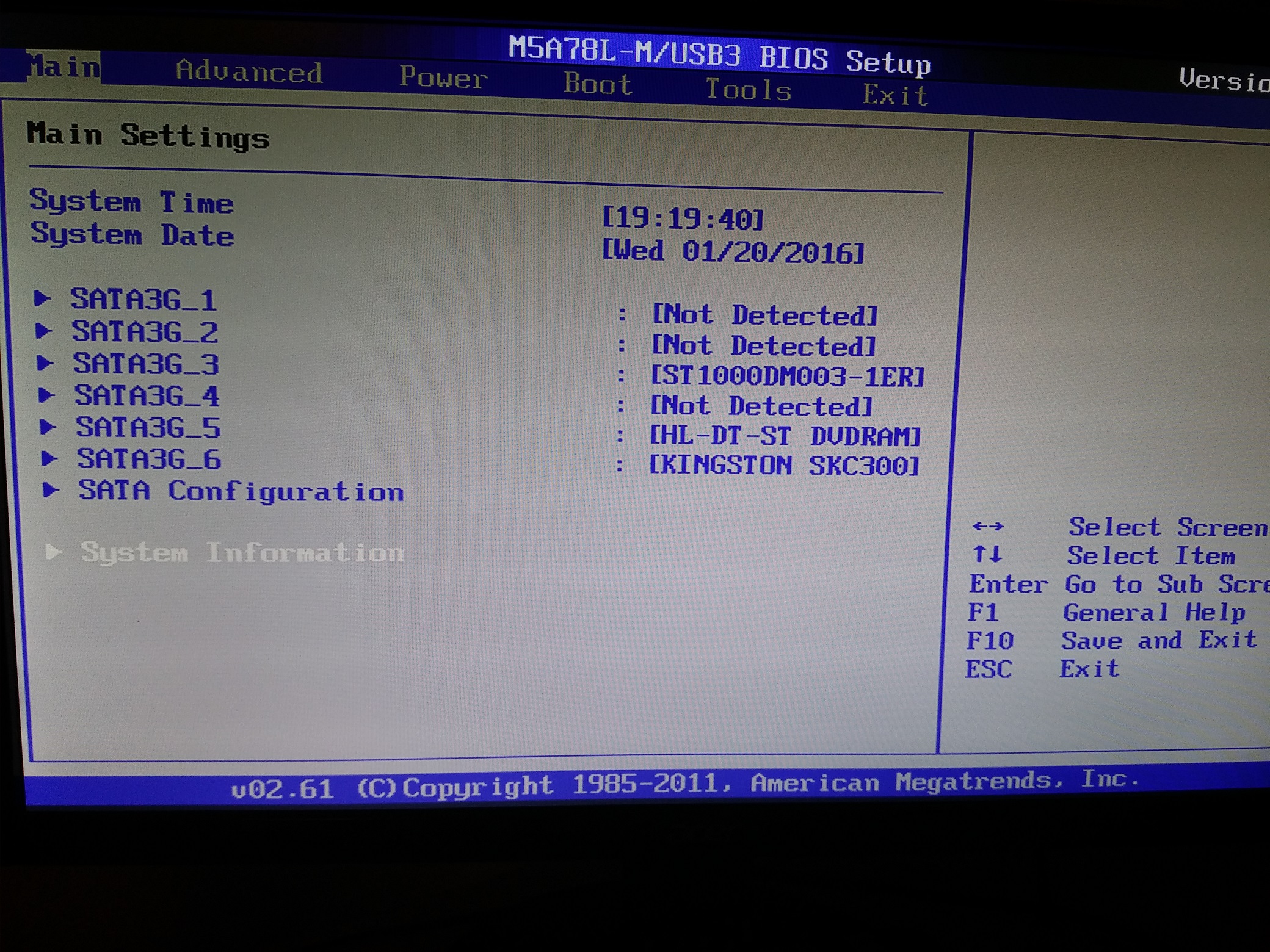Select the System Time value field
This screenshot has width=1270, height=952.
point(683,218)
